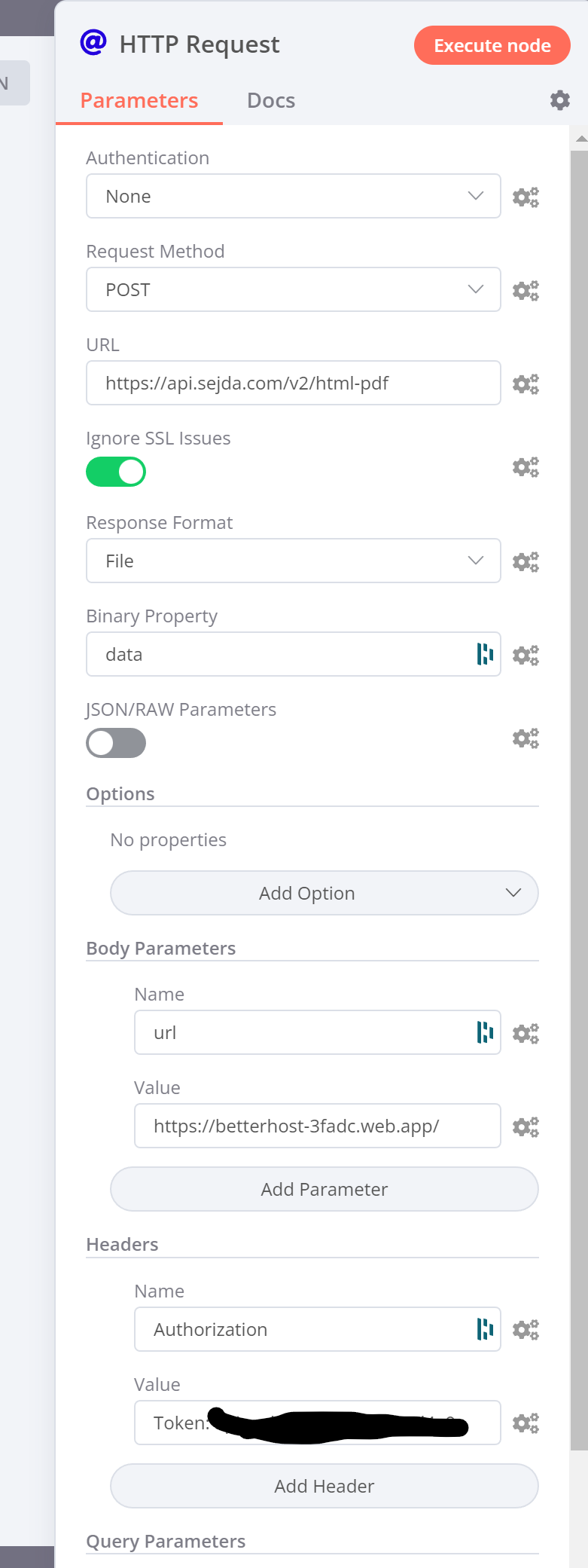
Task: Click parameter options gears beside Authentication
Action: point(526,197)
